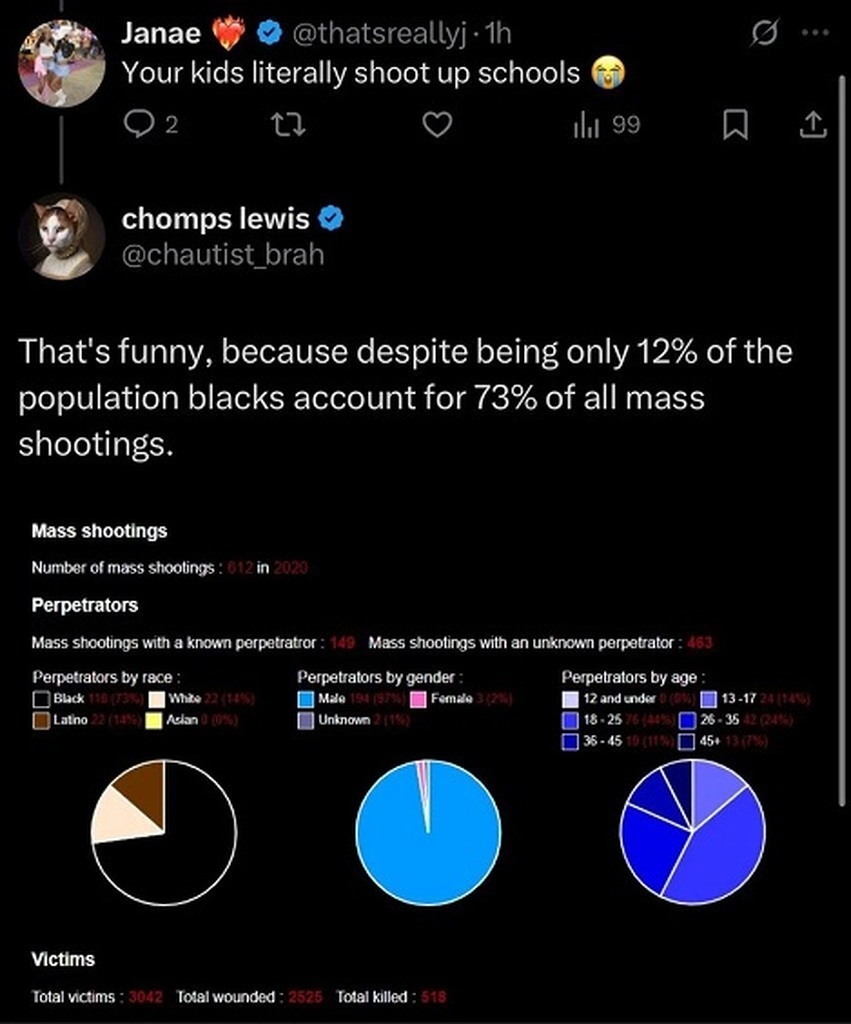The width and height of the screenshot is (851, 1024).
Task: Click the 1h timestamp on Janae's post
Action: point(494,34)
